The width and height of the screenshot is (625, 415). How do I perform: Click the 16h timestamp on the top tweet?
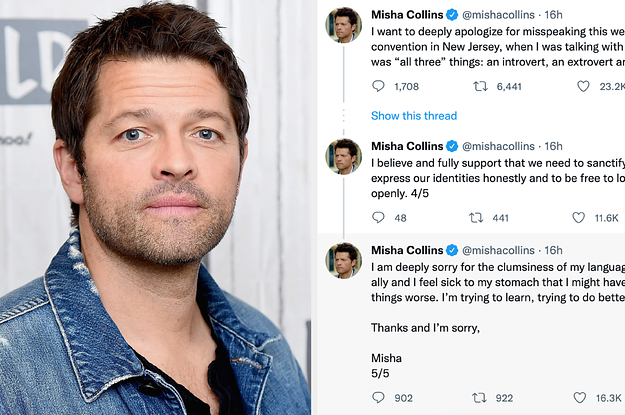click(x=553, y=16)
